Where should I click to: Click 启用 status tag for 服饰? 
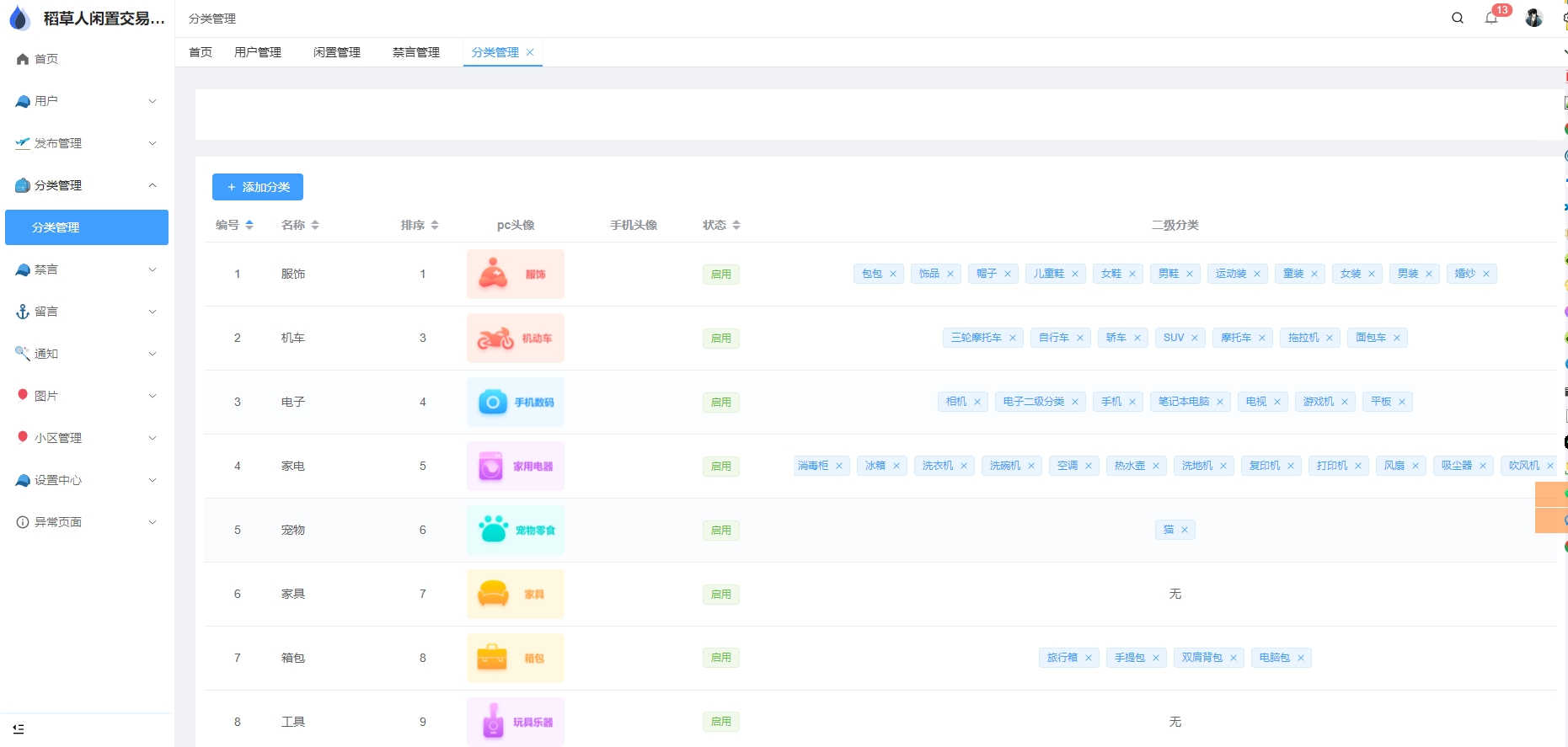[x=721, y=274]
